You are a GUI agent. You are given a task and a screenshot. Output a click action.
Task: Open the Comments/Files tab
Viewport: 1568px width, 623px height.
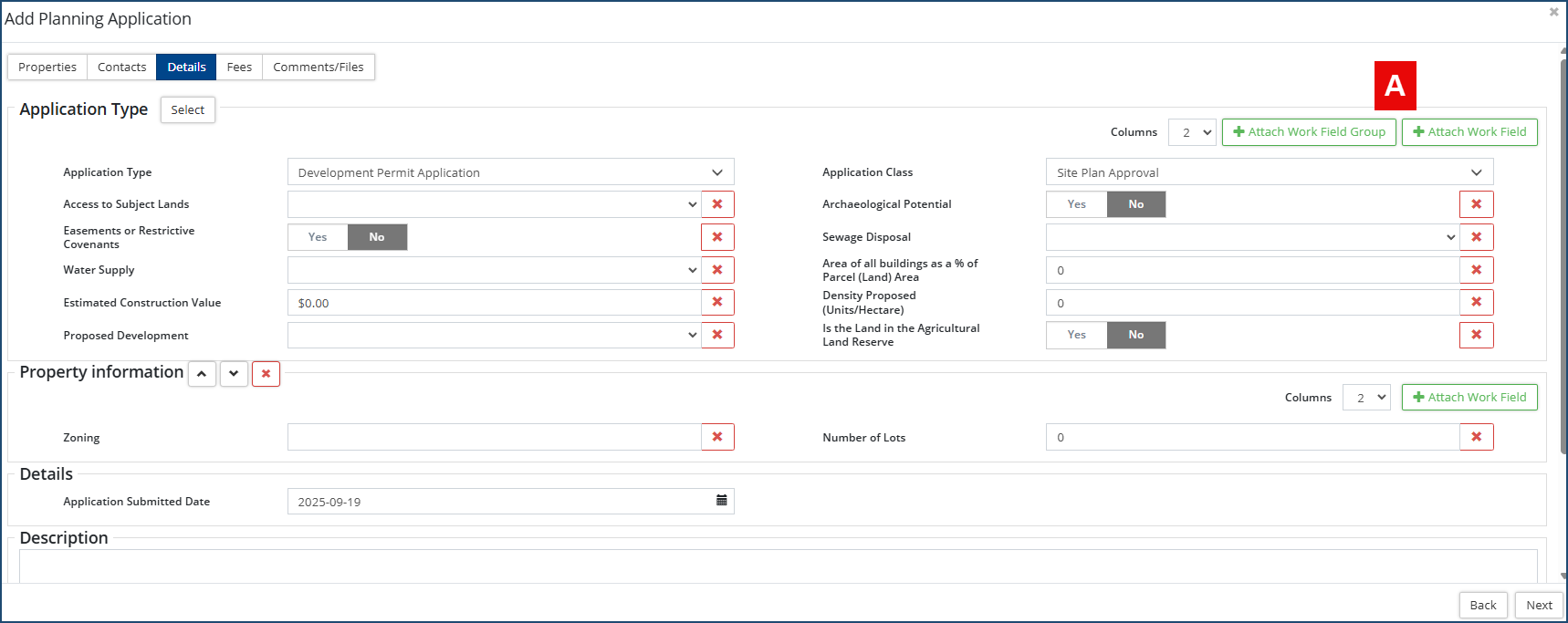click(x=318, y=67)
